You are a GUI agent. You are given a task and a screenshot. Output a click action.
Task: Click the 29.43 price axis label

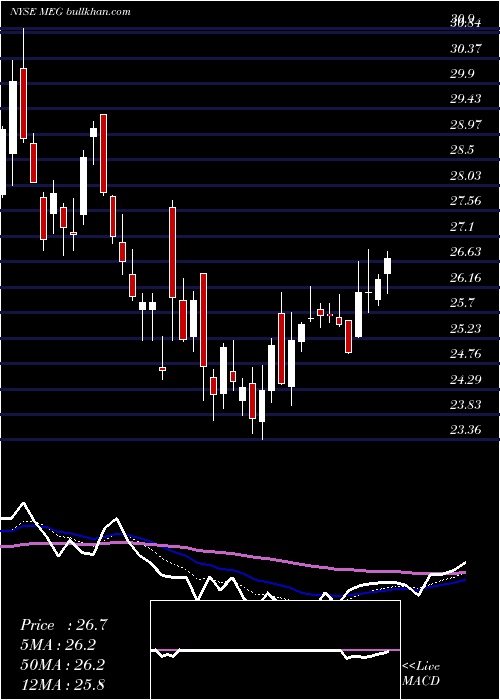point(466,99)
